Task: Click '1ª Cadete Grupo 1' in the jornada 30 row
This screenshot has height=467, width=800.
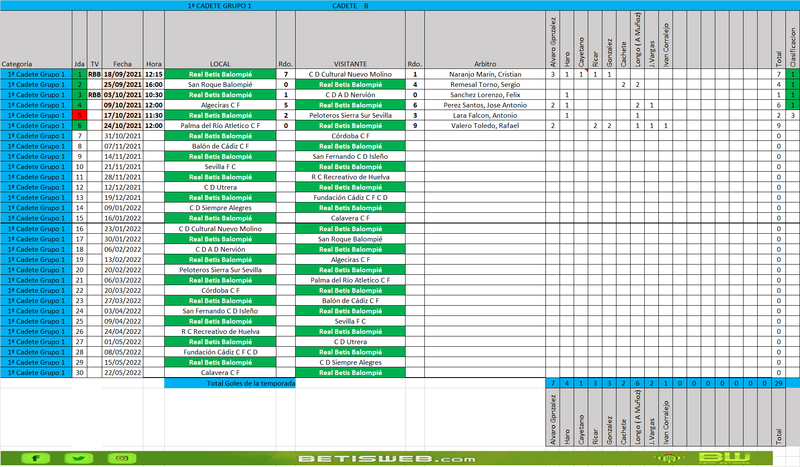Action: (36, 373)
